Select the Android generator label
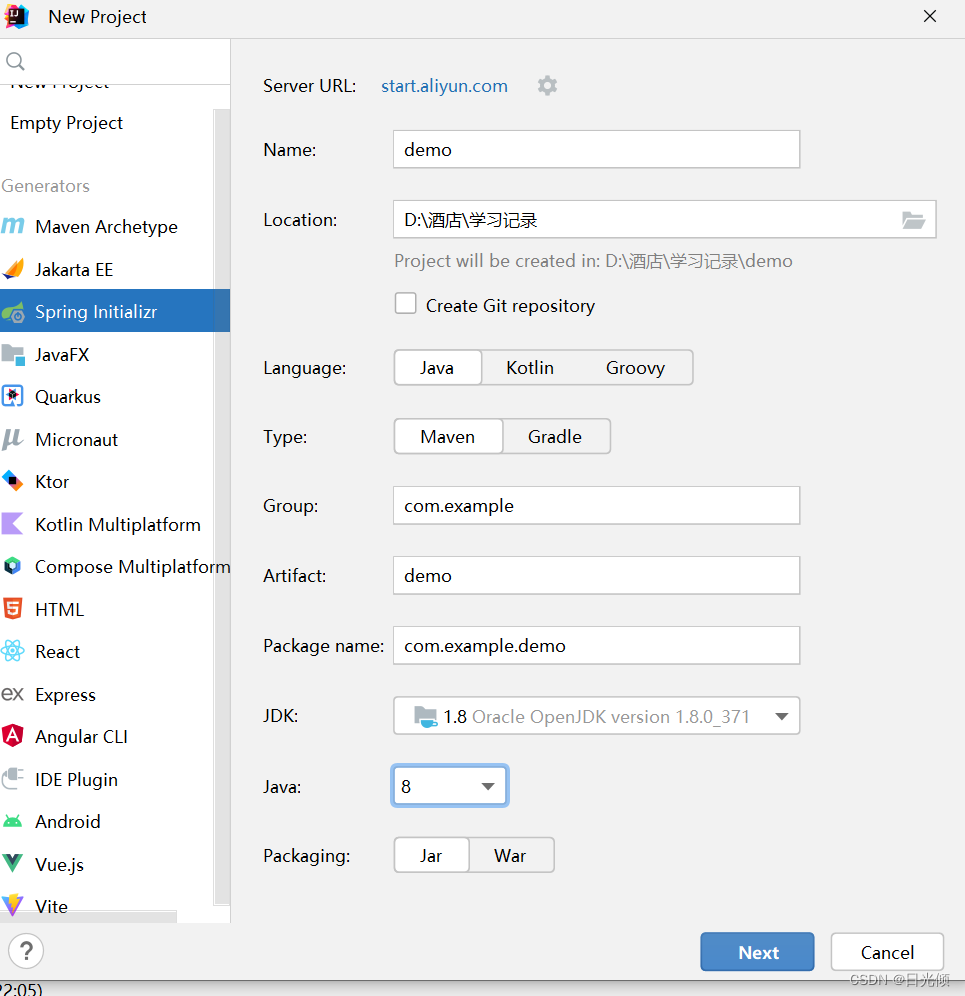Viewport: 965px width, 996px height. pos(68,822)
